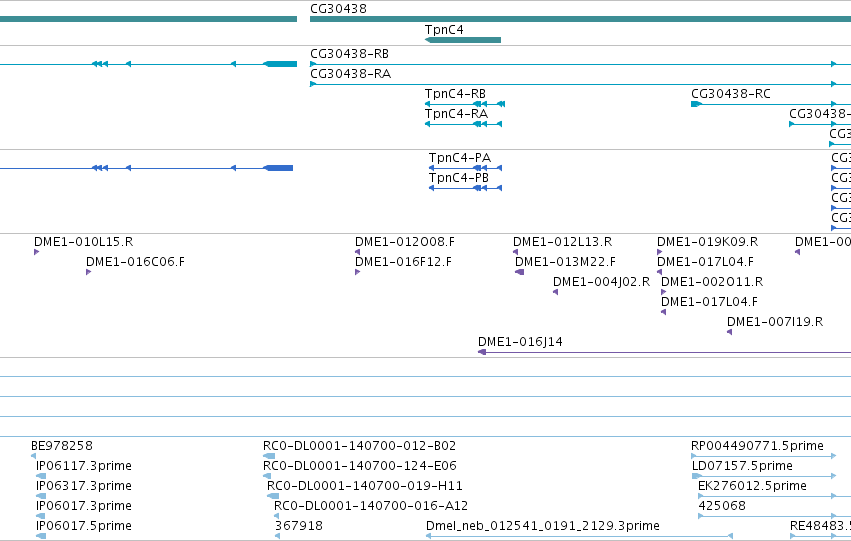Select clone end DME1-012L13.R
851x541 pixels.
pyautogui.click(x=562, y=242)
